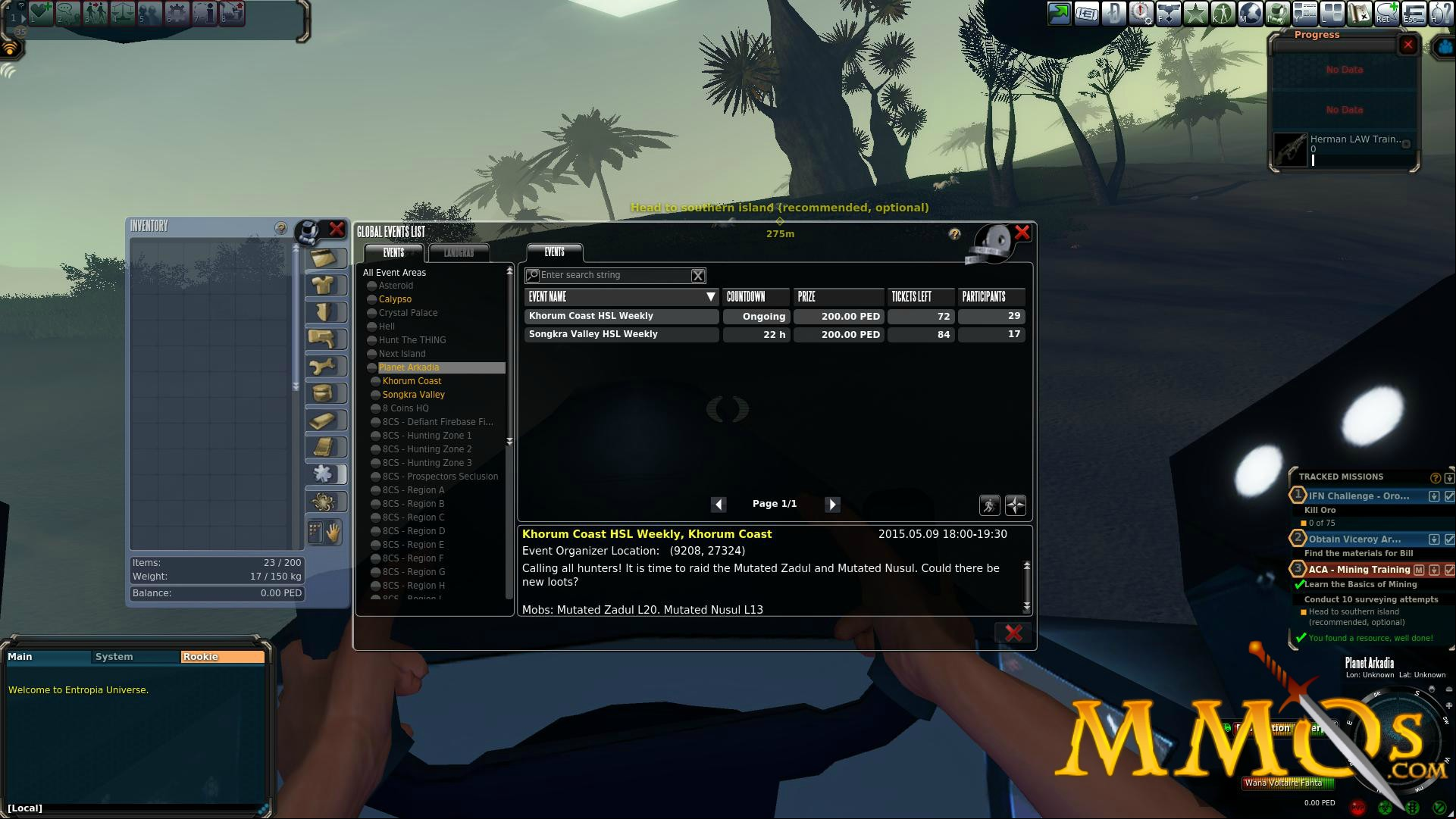Open the mission log icon labeled Y
1456x819 pixels.
tap(1304, 13)
